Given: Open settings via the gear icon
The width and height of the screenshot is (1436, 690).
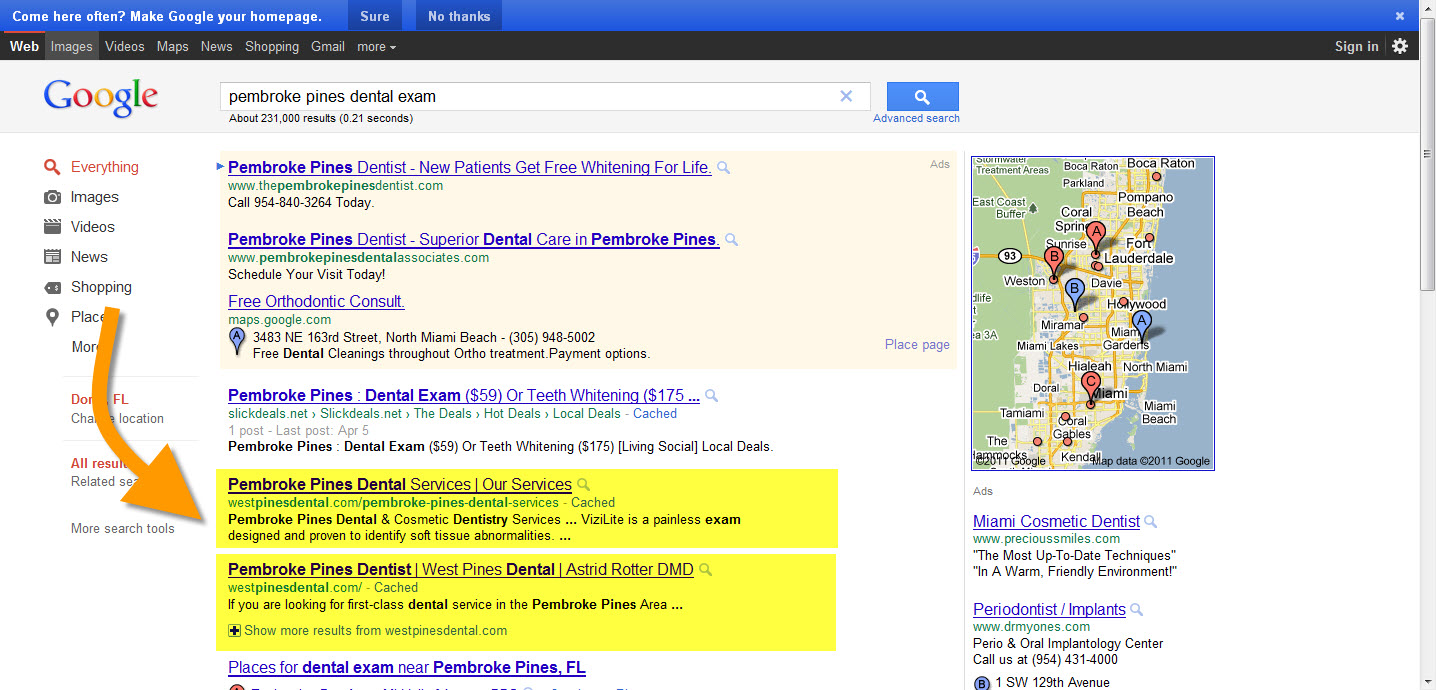Looking at the screenshot, I should click(x=1400, y=46).
